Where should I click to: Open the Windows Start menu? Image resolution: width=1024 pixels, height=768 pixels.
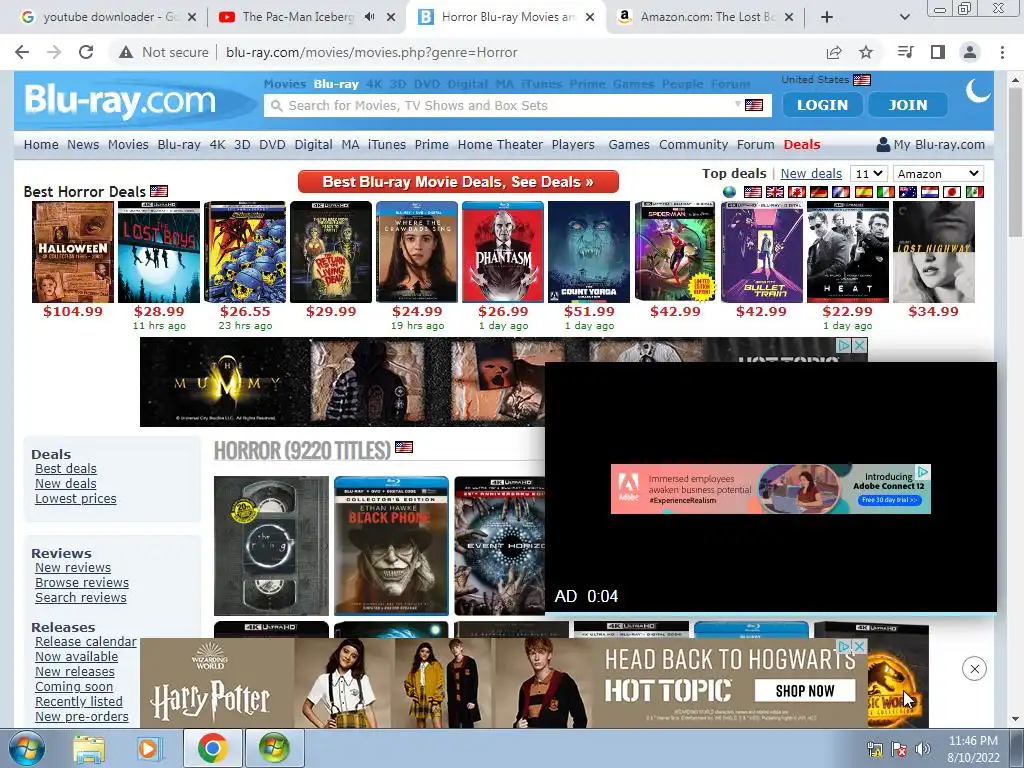tap(25, 748)
